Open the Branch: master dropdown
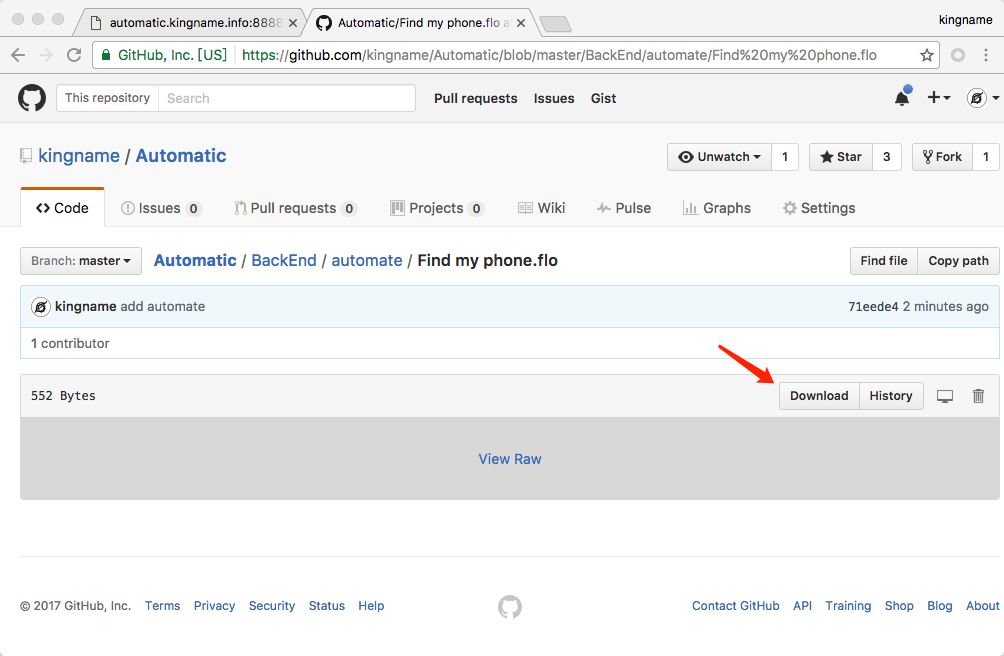The height and width of the screenshot is (656, 1004). (81, 261)
